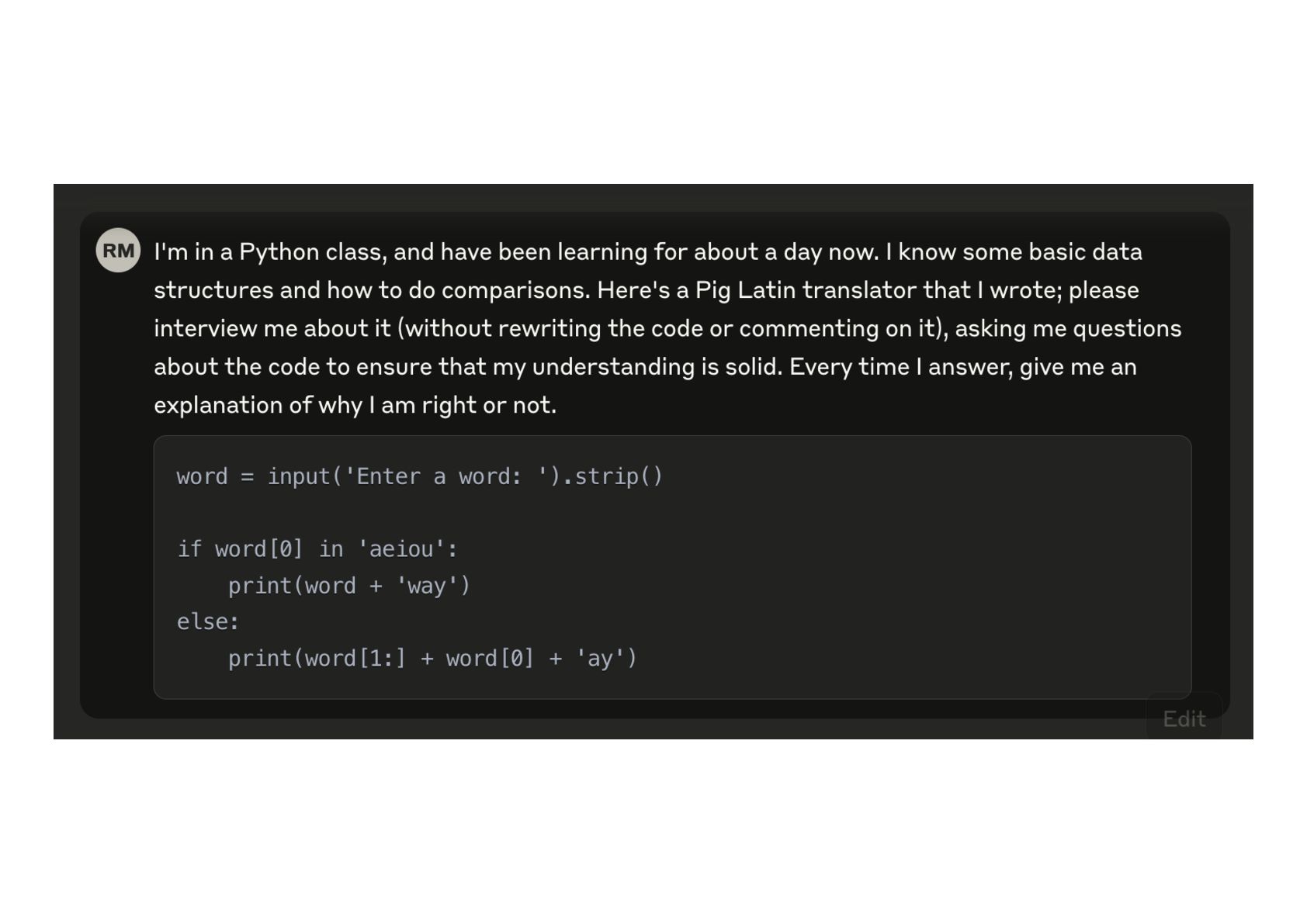This screenshot has width=1307, height=924.
Task: Click the 'word[1:]' slice expression
Action: [x=355, y=659]
